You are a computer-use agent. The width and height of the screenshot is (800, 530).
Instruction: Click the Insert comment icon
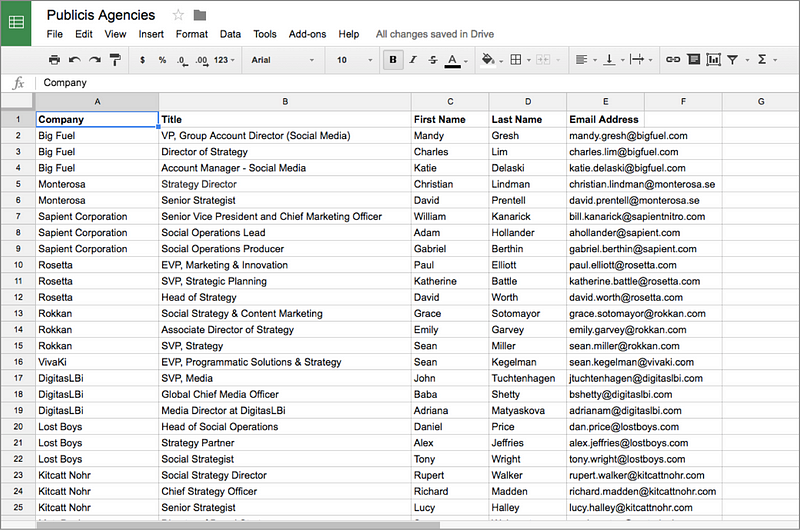click(x=693, y=59)
